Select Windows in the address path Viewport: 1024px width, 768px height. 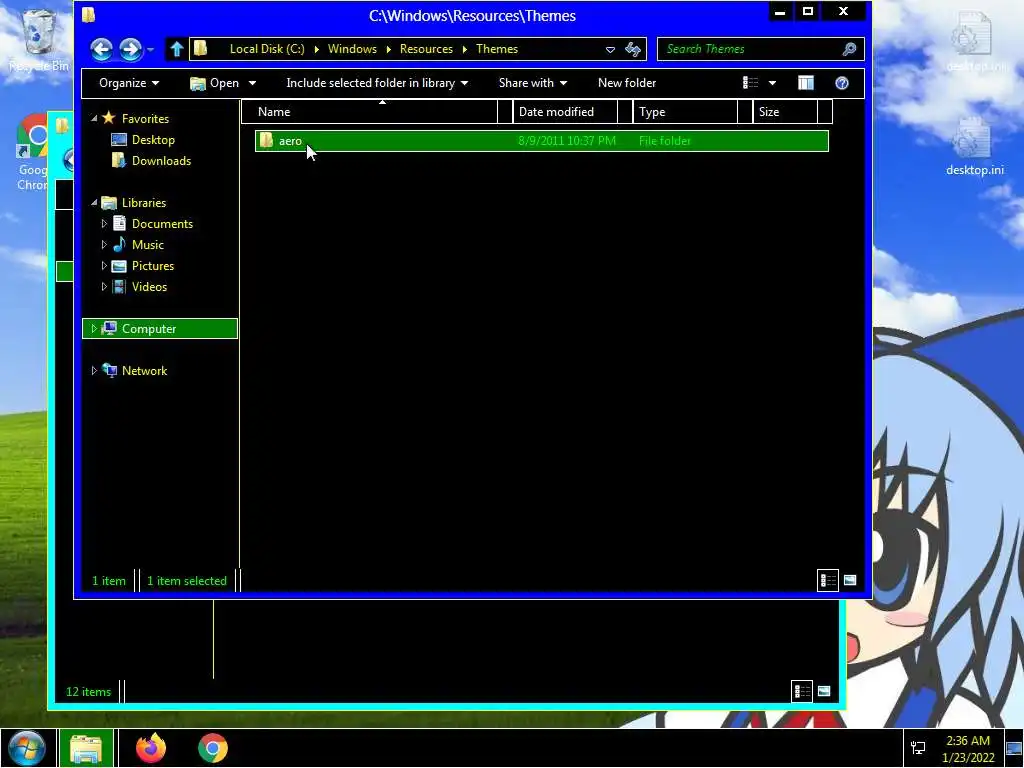tap(352, 49)
